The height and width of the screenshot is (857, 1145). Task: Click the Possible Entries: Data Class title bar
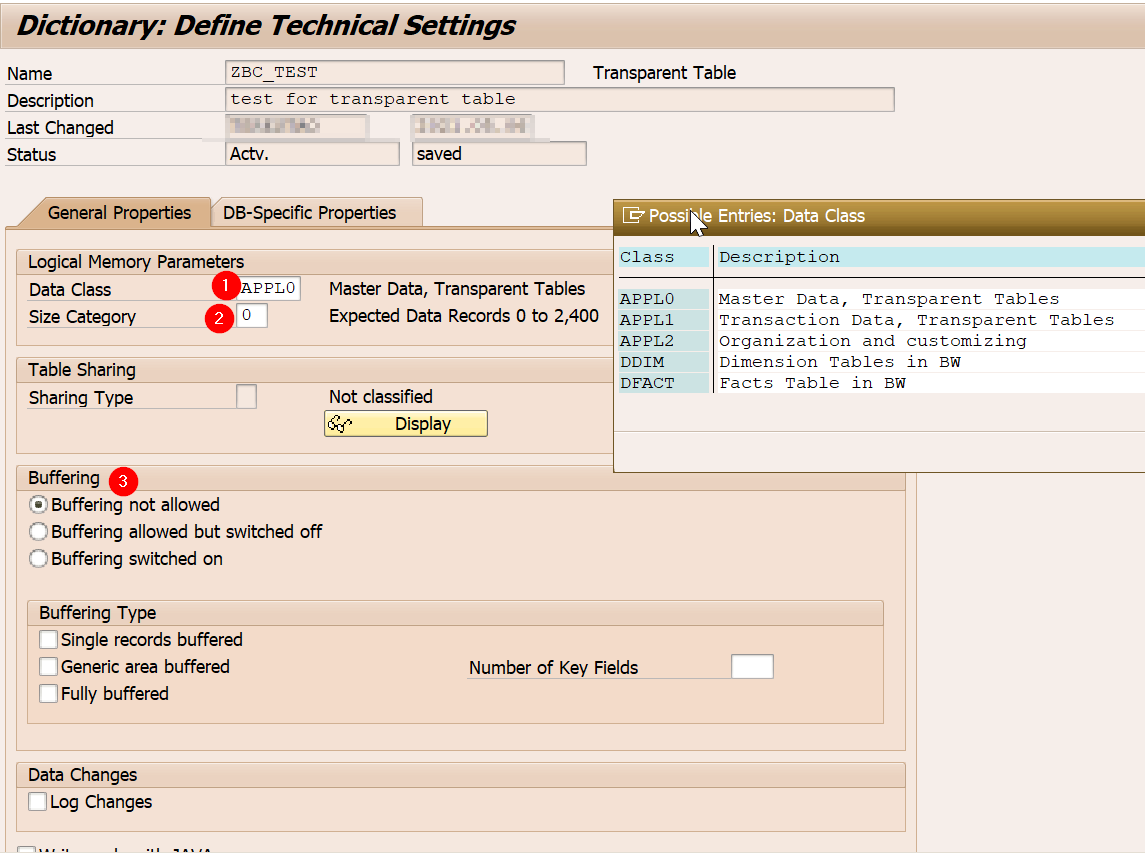click(x=879, y=216)
